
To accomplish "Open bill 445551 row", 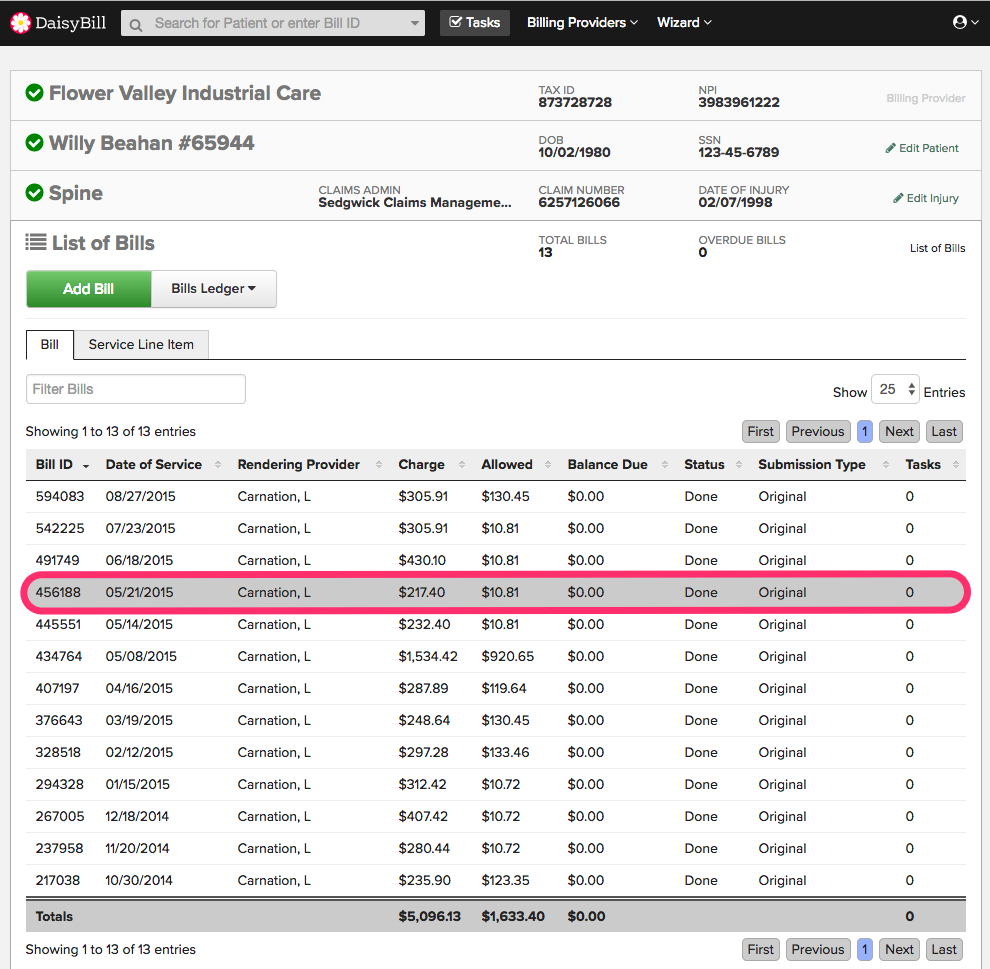I will (496, 624).
